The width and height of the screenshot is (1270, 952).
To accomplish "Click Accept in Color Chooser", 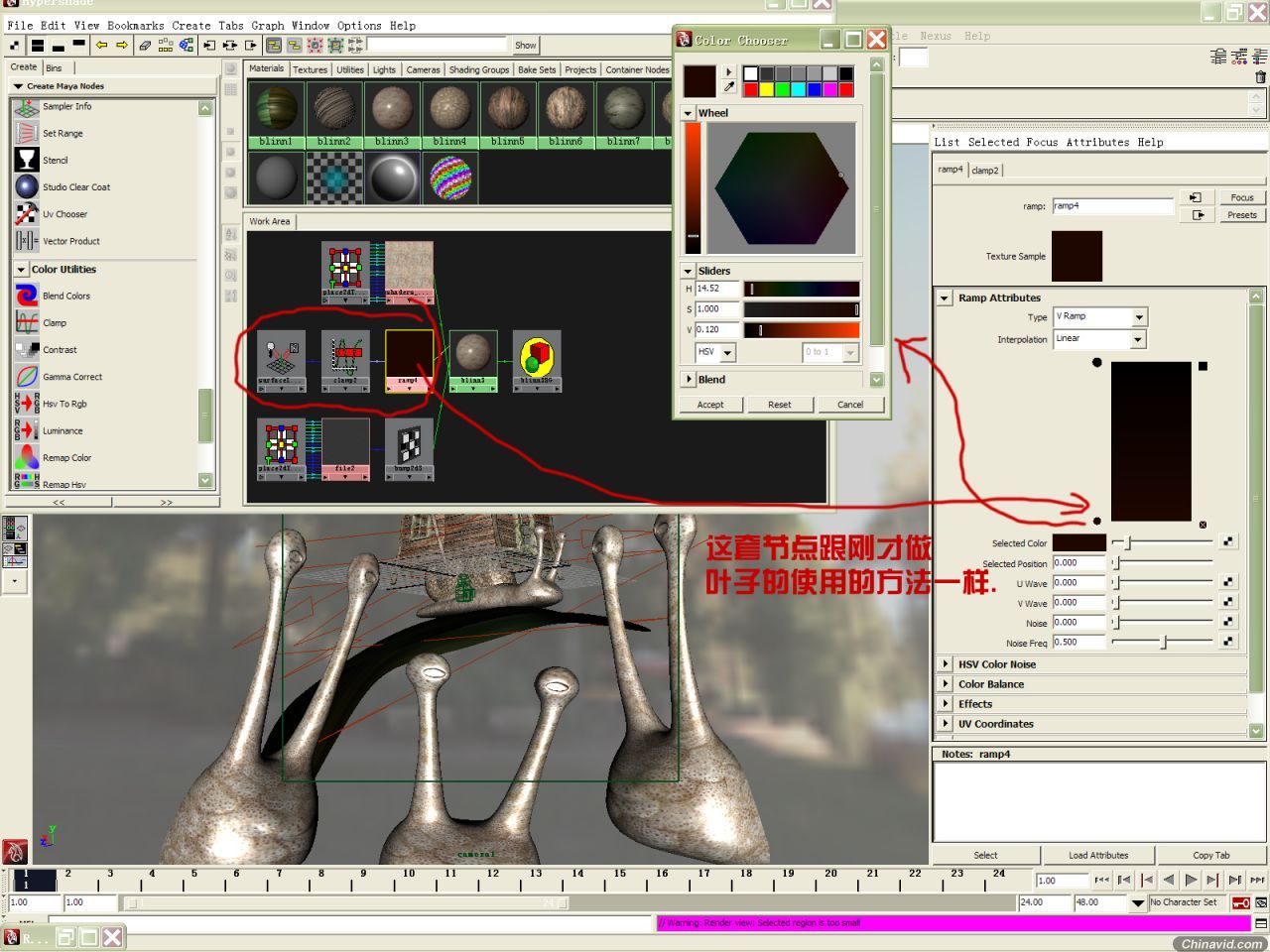I will 710,405.
